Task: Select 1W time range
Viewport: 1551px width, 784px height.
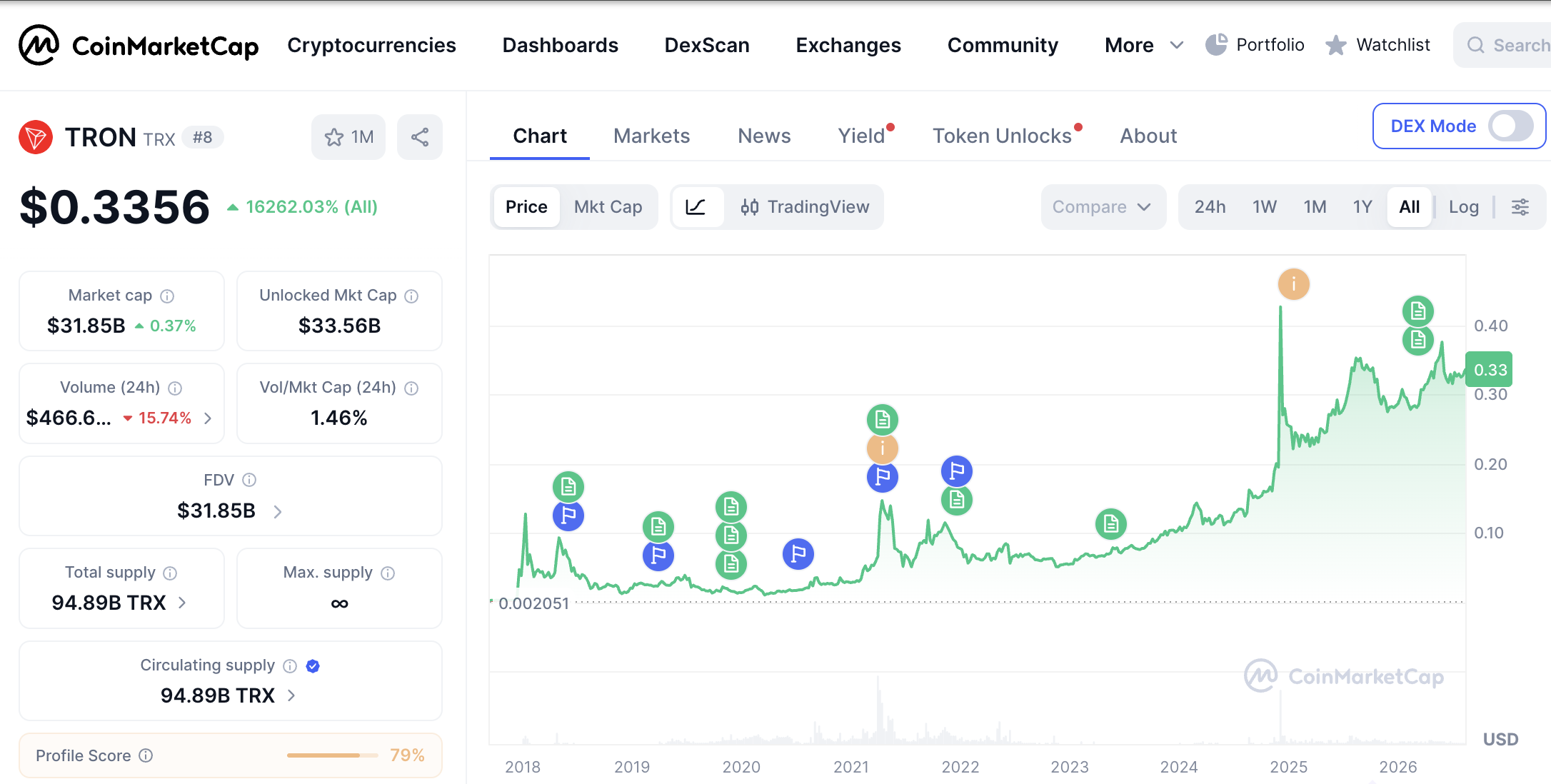Action: pos(1265,207)
